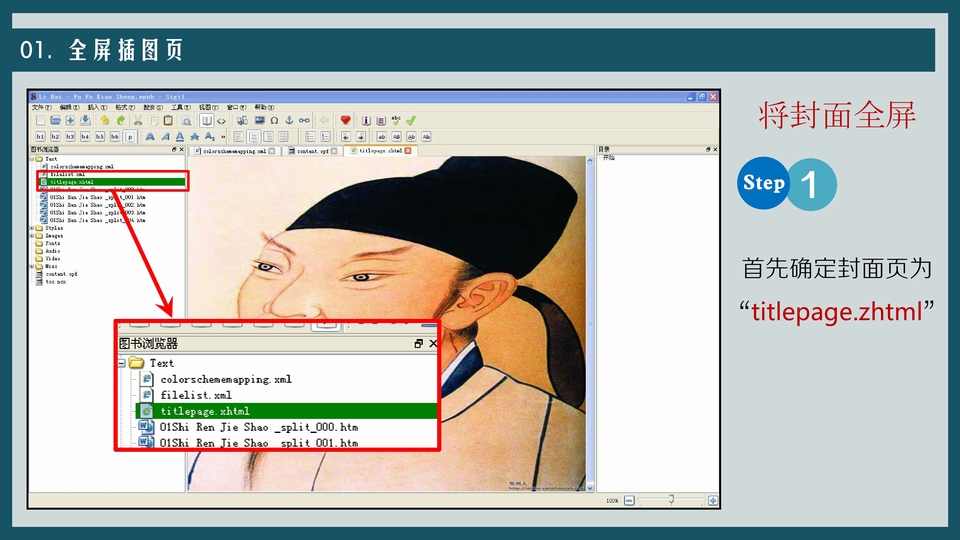Select titlepage.xhtml in Book Browser

pyautogui.click(x=71, y=182)
